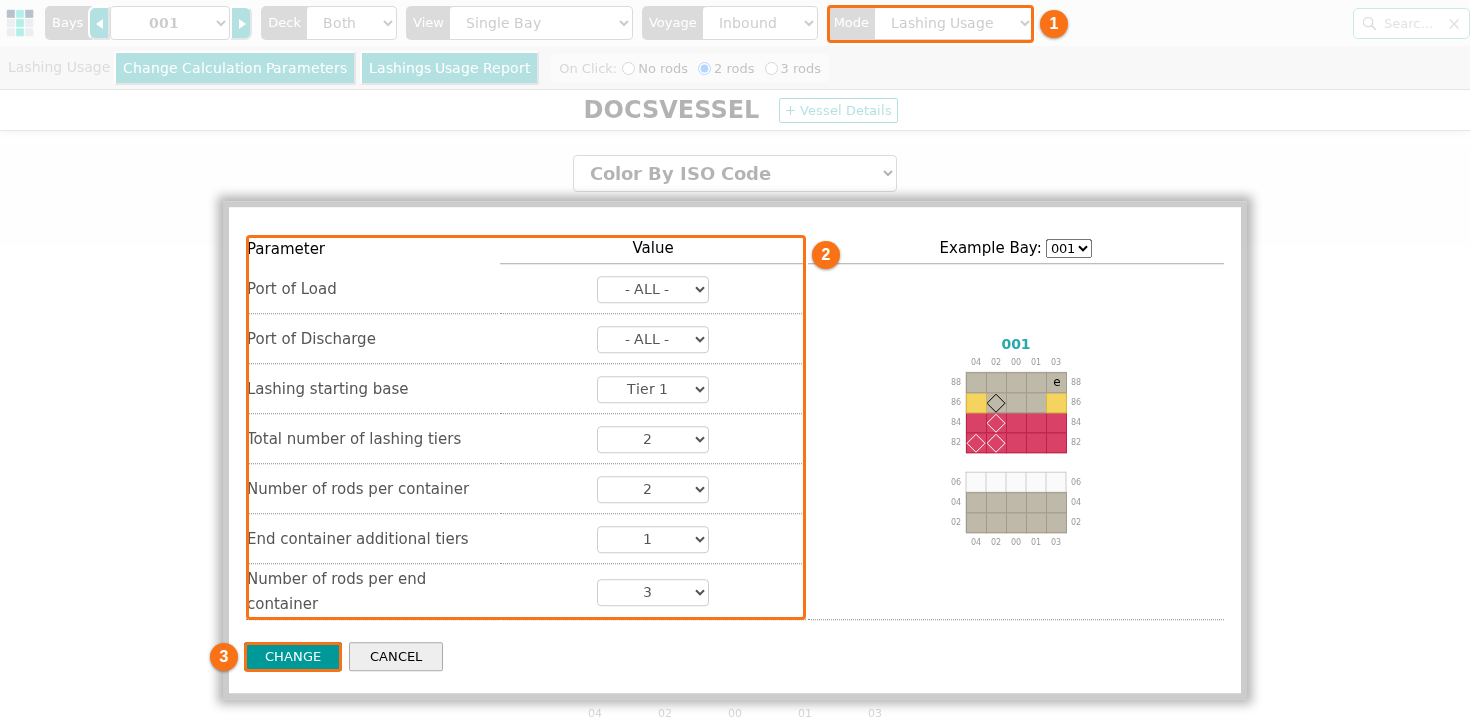The image size is (1470, 720).
Task: Open the Mode dropdown showing Lashing Usage
Action: (952, 23)
